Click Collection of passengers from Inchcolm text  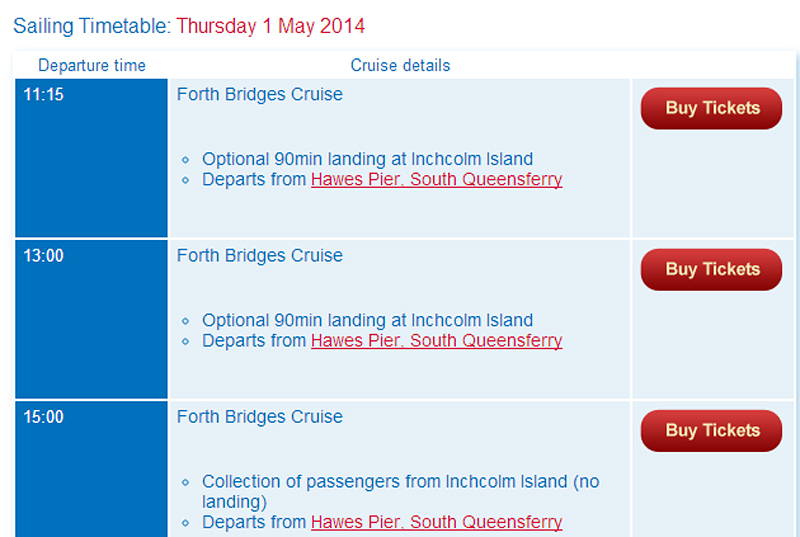click(401, 492)
